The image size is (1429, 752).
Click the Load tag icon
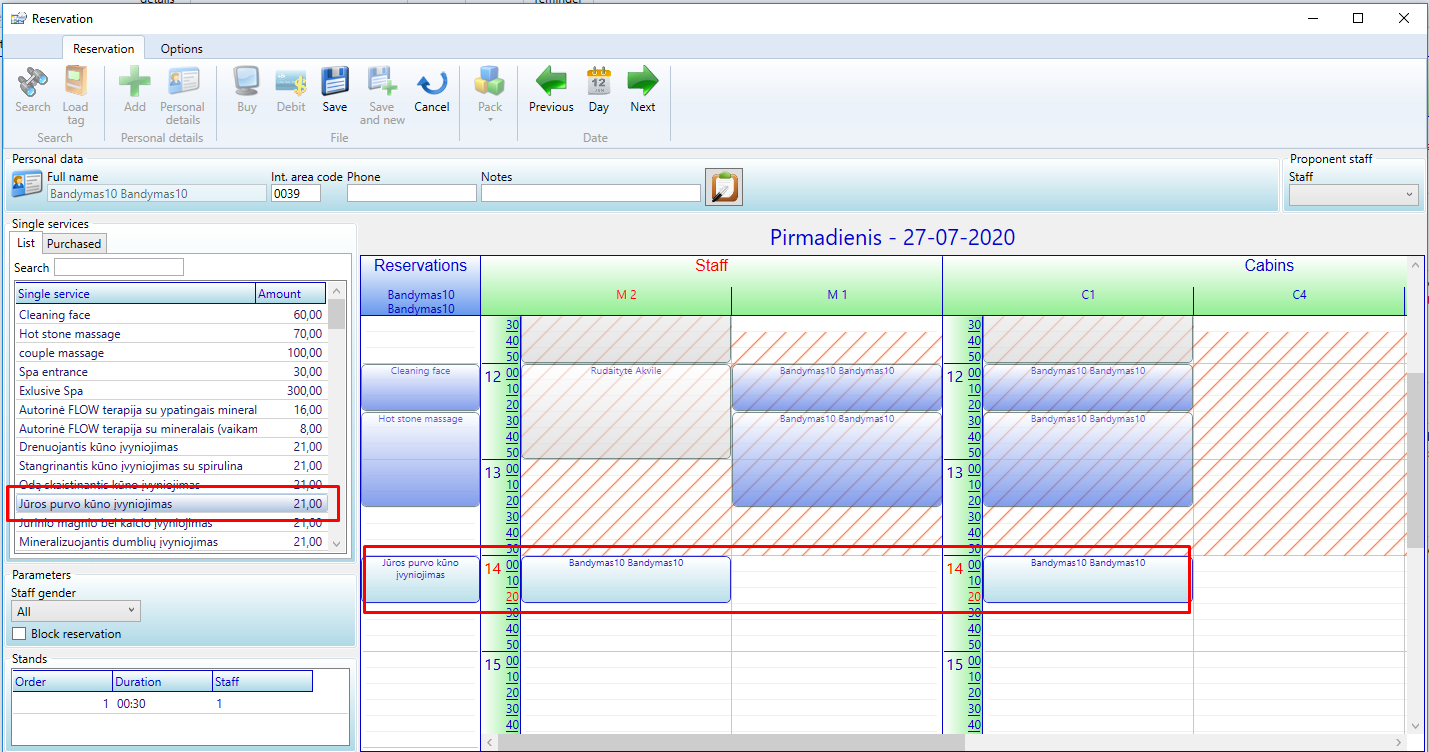click(75, 82)
